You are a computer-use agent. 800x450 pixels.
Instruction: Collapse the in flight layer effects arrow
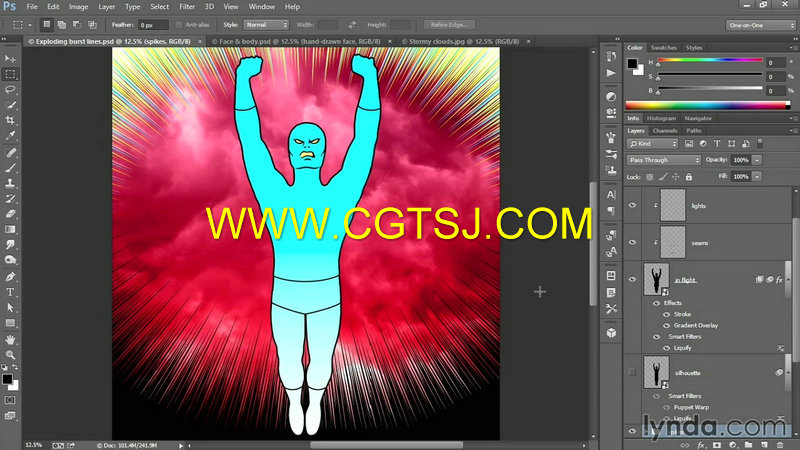click(x=788, y=279)
